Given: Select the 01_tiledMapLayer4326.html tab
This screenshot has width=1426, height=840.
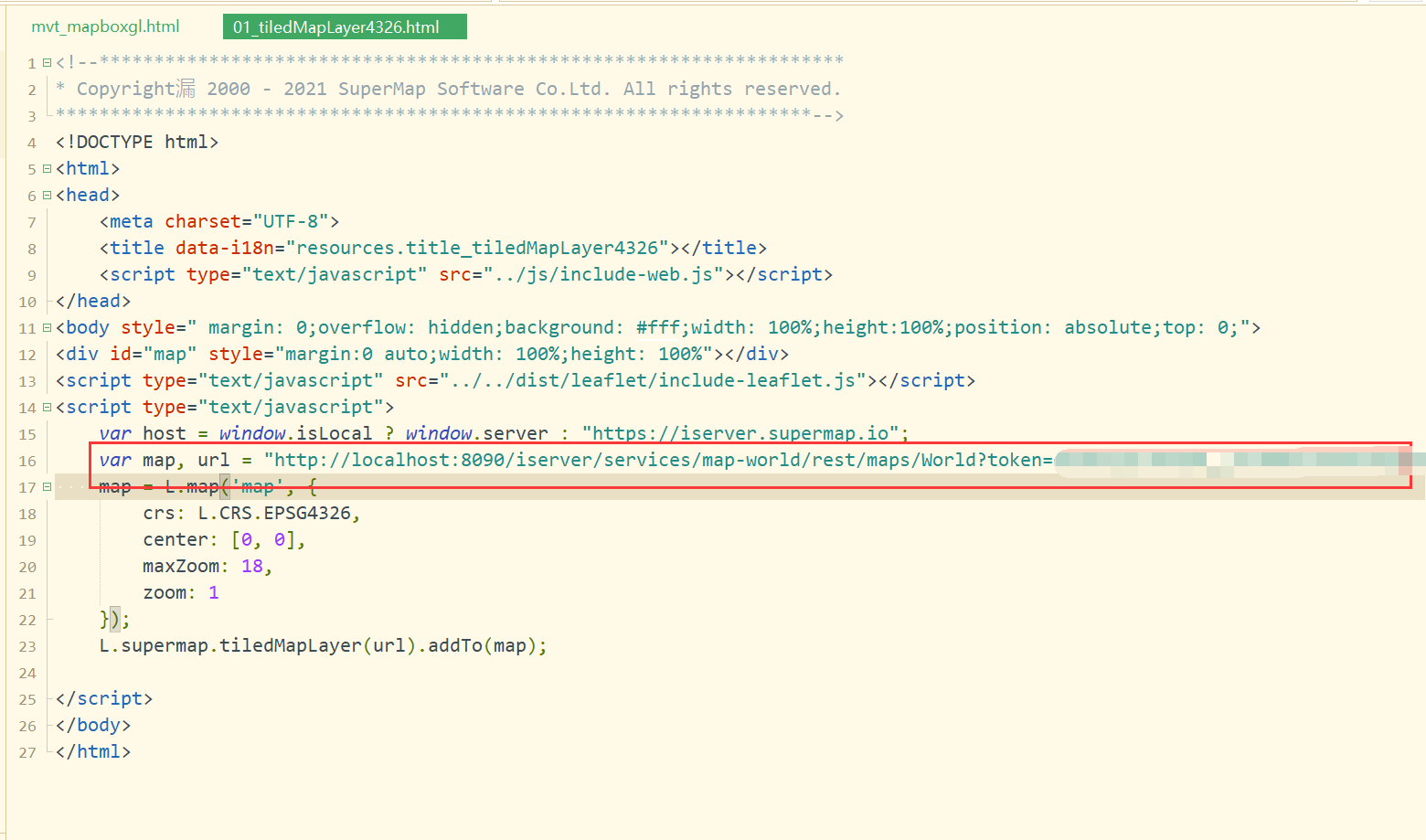Looking at the screenshot, I should (345, 27).
